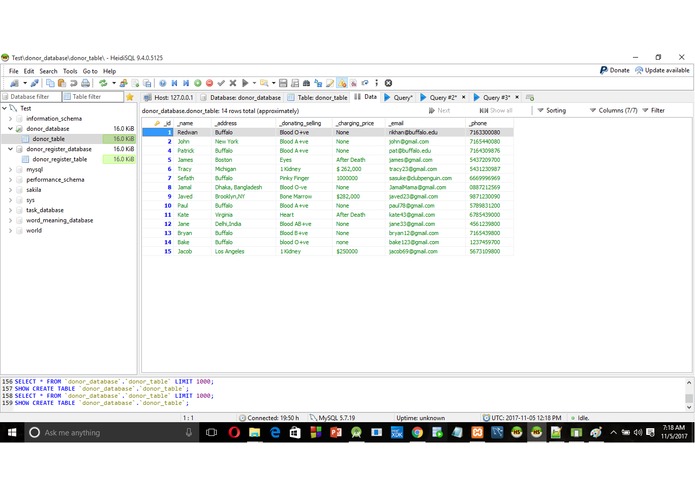
Task: Click the Update available button
Action: 662,70
